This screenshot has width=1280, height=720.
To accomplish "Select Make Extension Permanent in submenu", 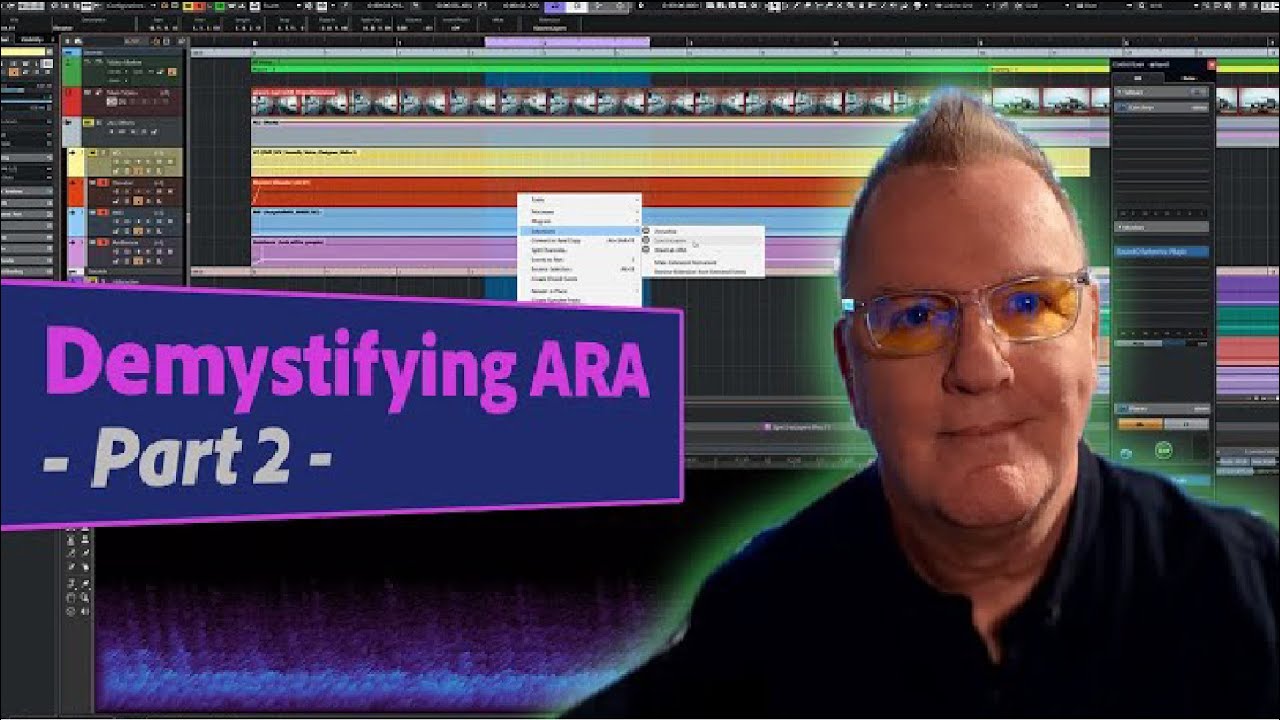I will pos(702,263).
